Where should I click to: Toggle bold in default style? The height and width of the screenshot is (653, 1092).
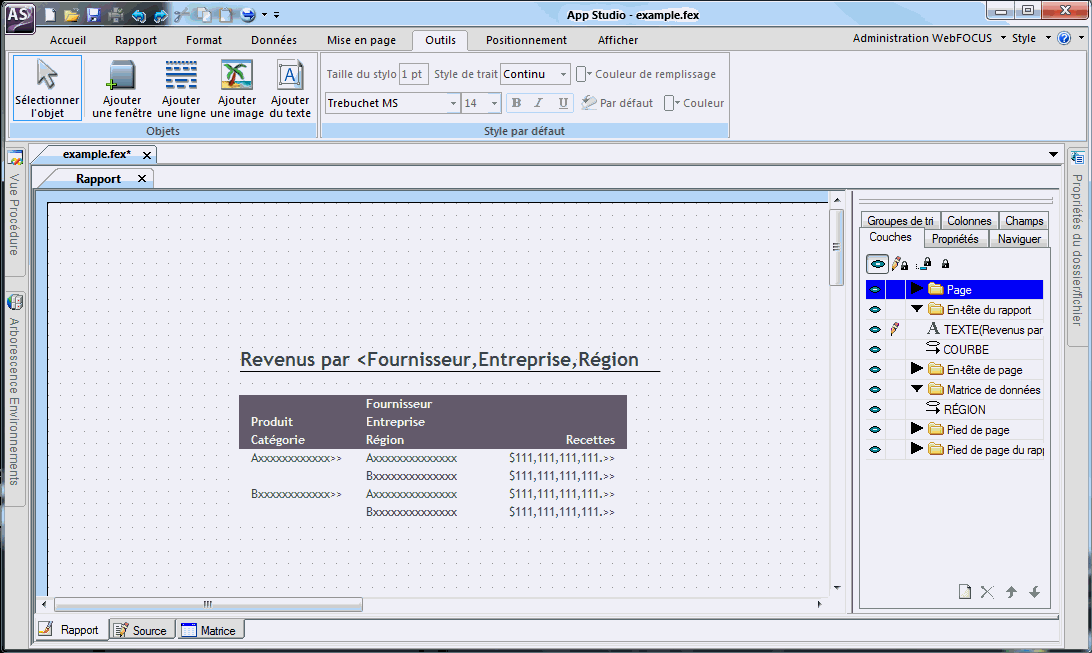pyautogui.click(x=516, y=103)
